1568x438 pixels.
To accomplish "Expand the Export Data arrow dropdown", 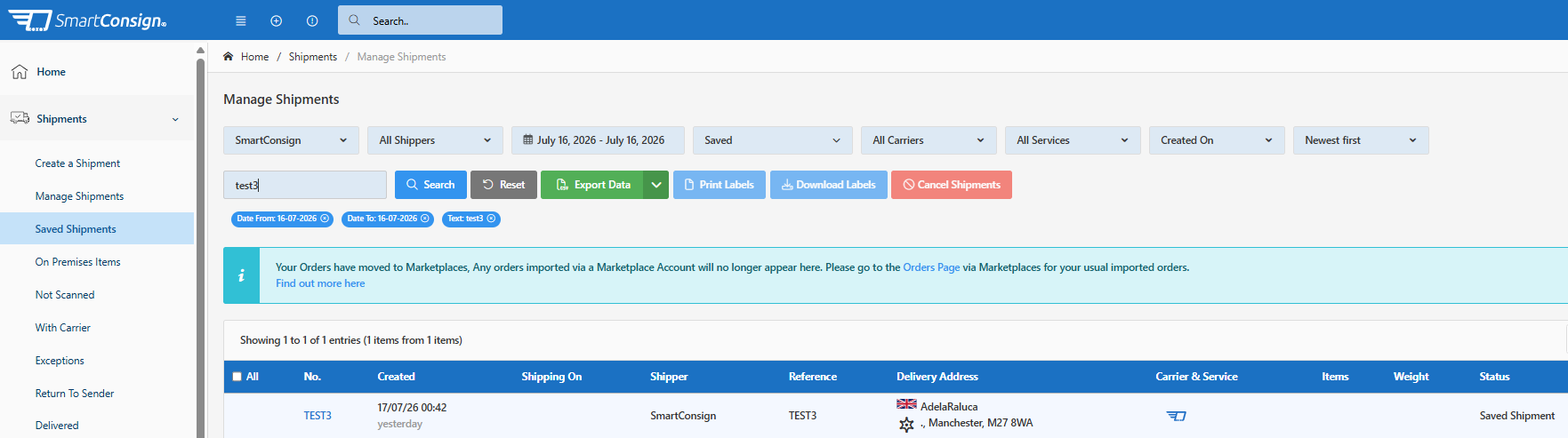I will click(655, 185).
